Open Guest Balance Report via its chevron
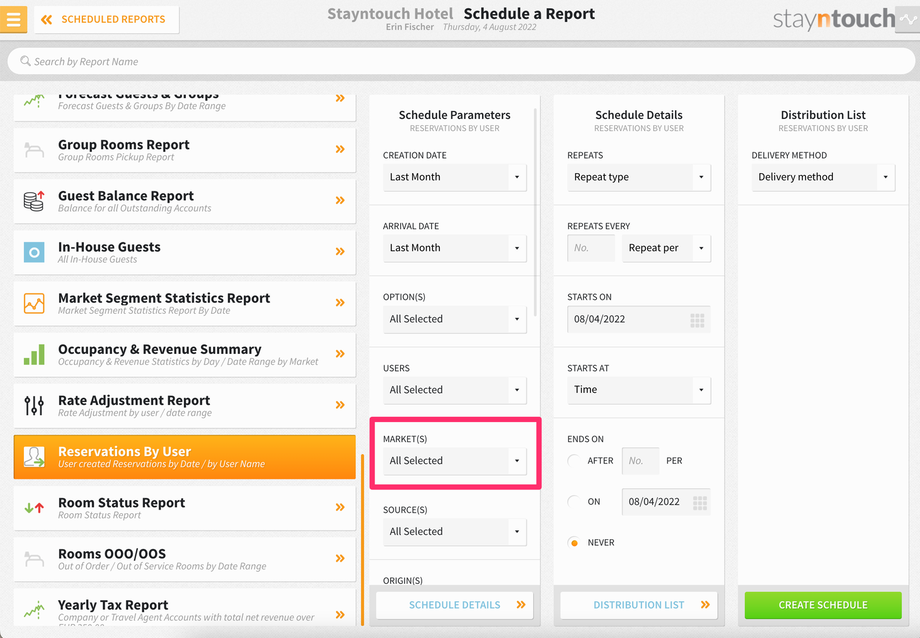This screenshot has height=638, width=920. [x=340, y=200]
